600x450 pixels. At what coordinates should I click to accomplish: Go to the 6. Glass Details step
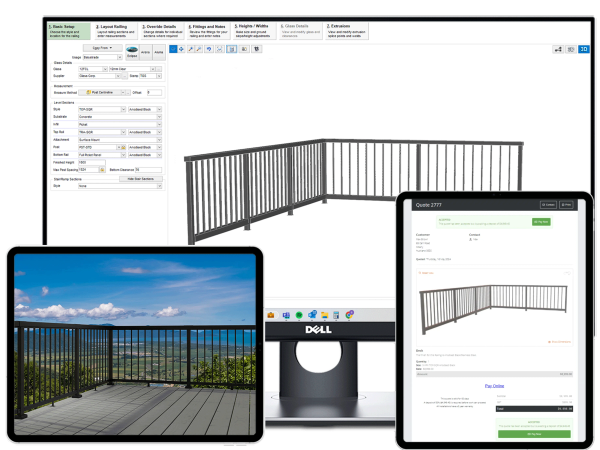coord(301,31)
